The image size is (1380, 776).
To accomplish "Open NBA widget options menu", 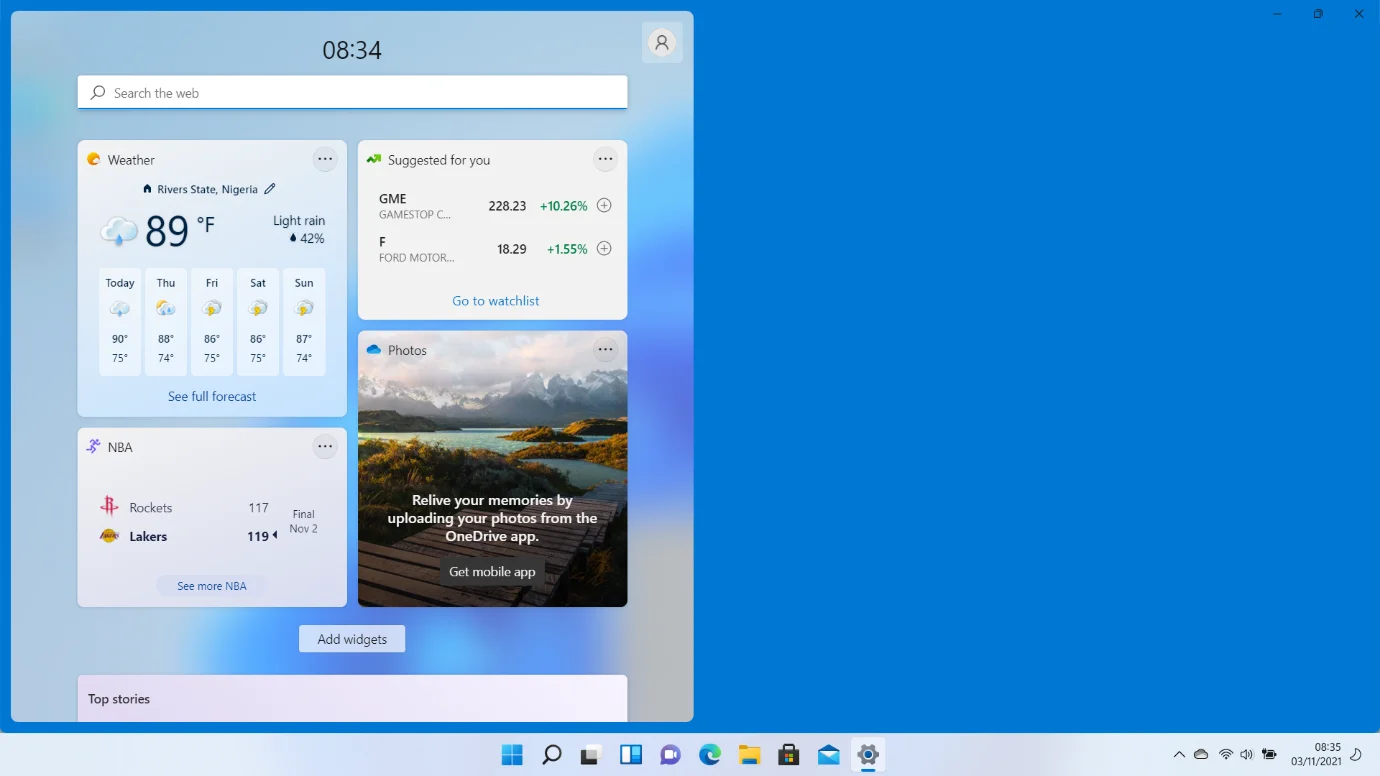I will (325, 447).
